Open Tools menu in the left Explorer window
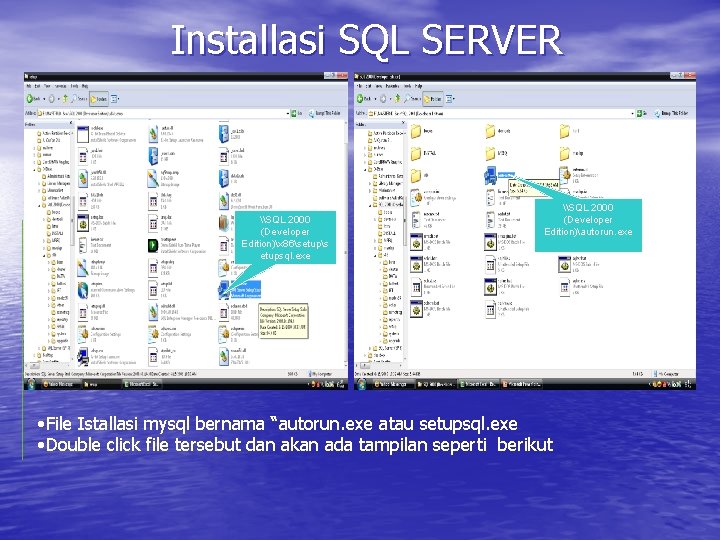The image size is (720, 540). (74, 86)
